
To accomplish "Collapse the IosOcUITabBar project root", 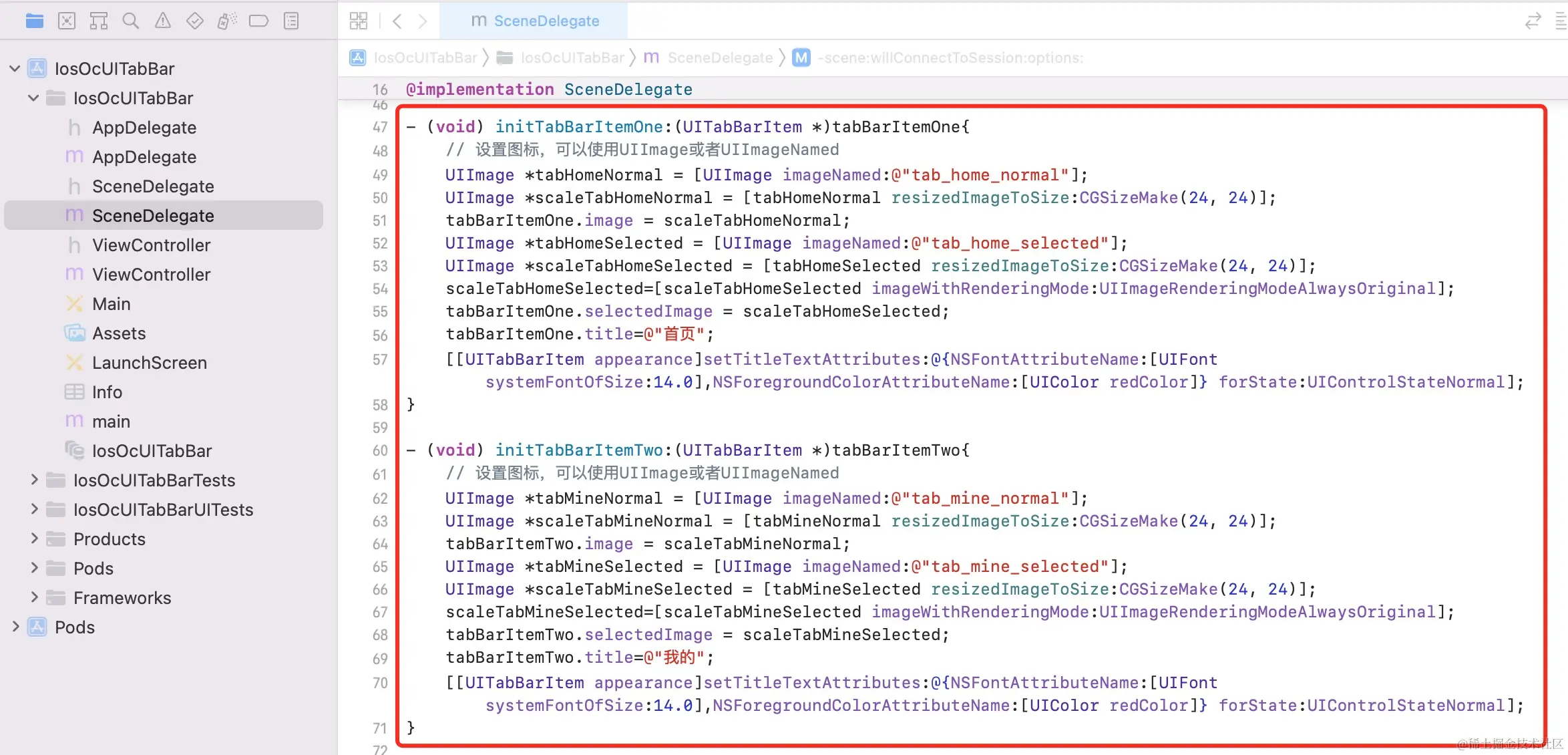I will point(15,69).
